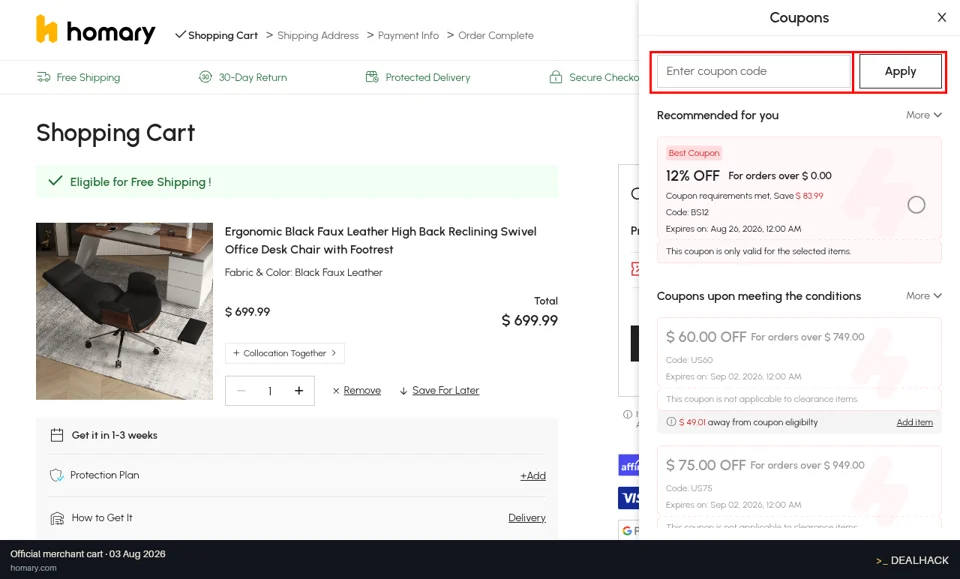Click the info icon beside $49.01 away
Screen dimensions: 960x579
tap(671, 422)
